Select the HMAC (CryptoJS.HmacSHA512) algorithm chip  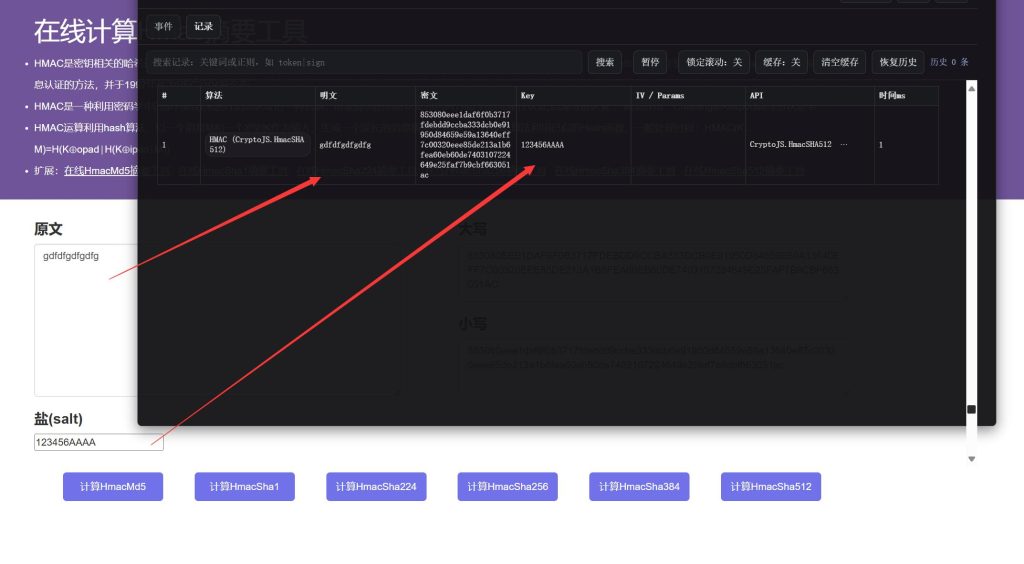click(257, 145)
